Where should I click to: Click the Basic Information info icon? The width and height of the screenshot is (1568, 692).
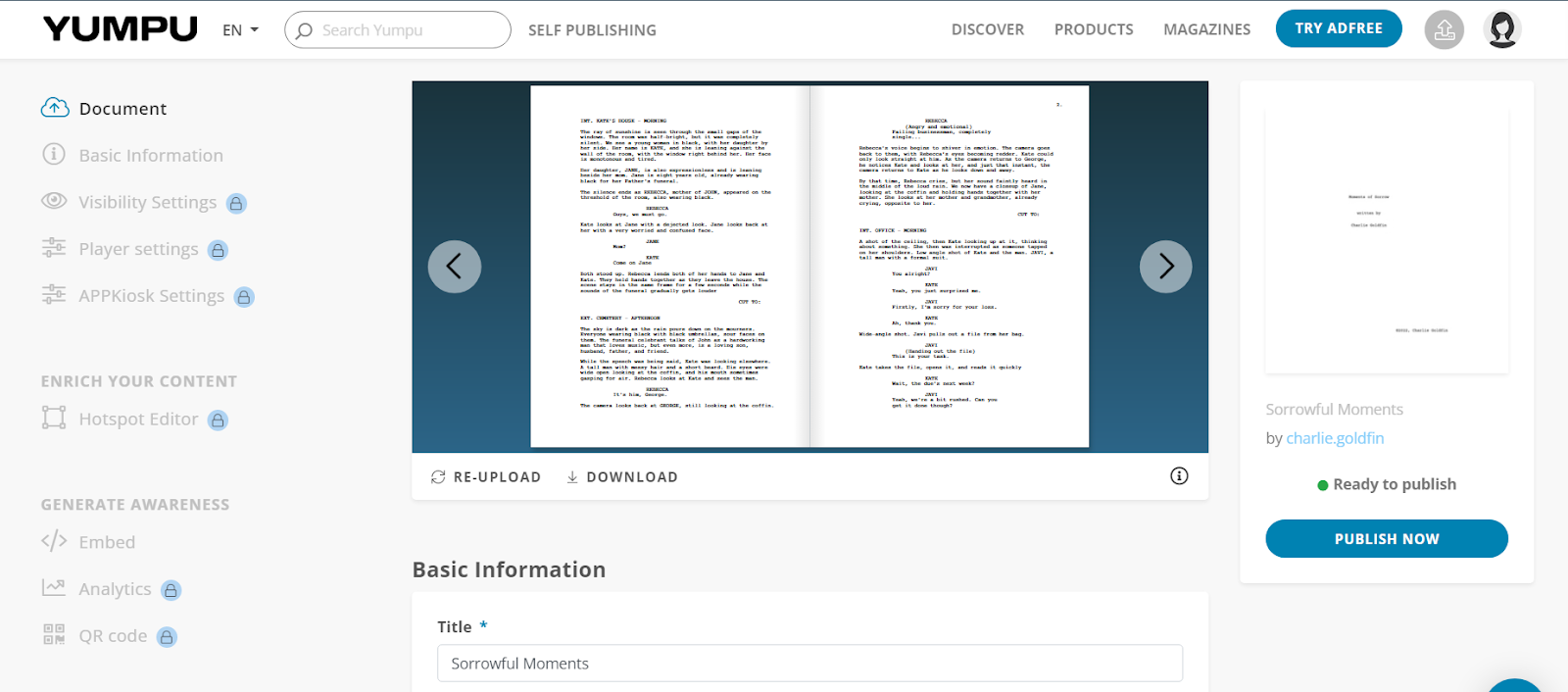tap(54, 155)
